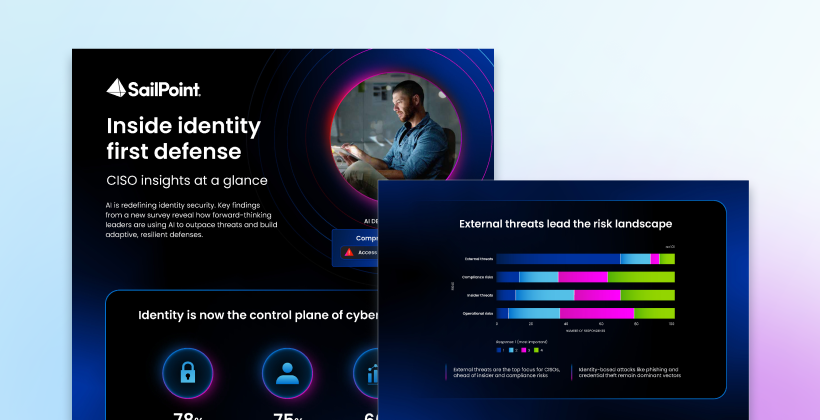
Task: Click the paragraph about AI redefining identity security
Action: pos(191,220)
